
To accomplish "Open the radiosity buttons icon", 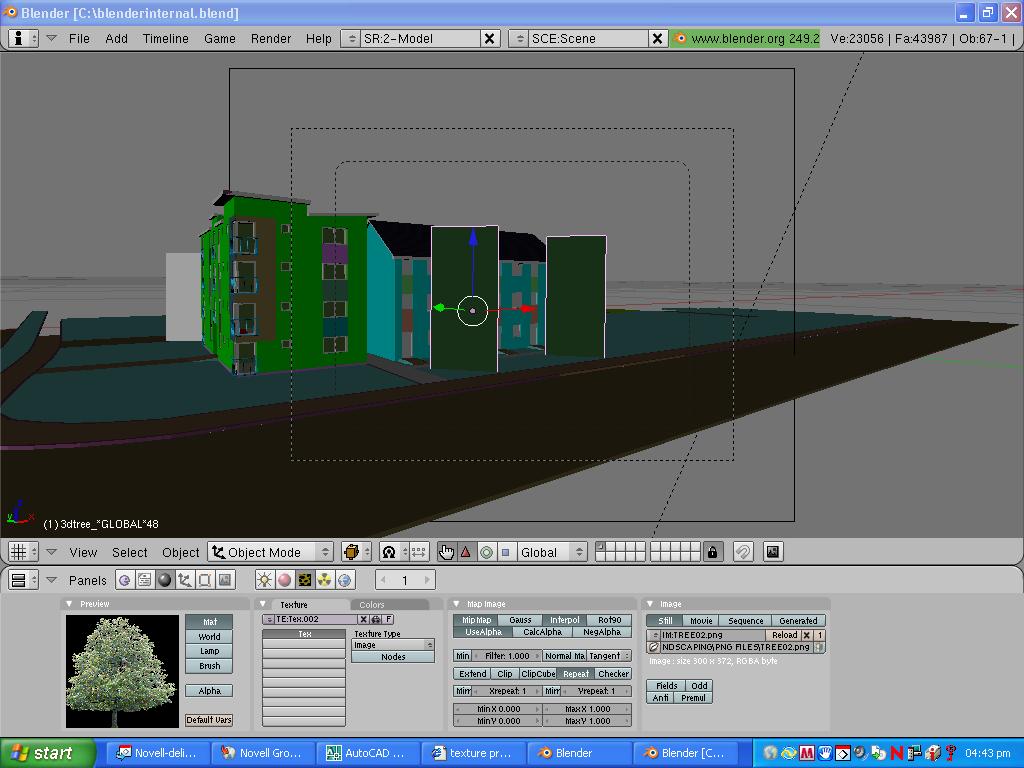I will point(325,580).
